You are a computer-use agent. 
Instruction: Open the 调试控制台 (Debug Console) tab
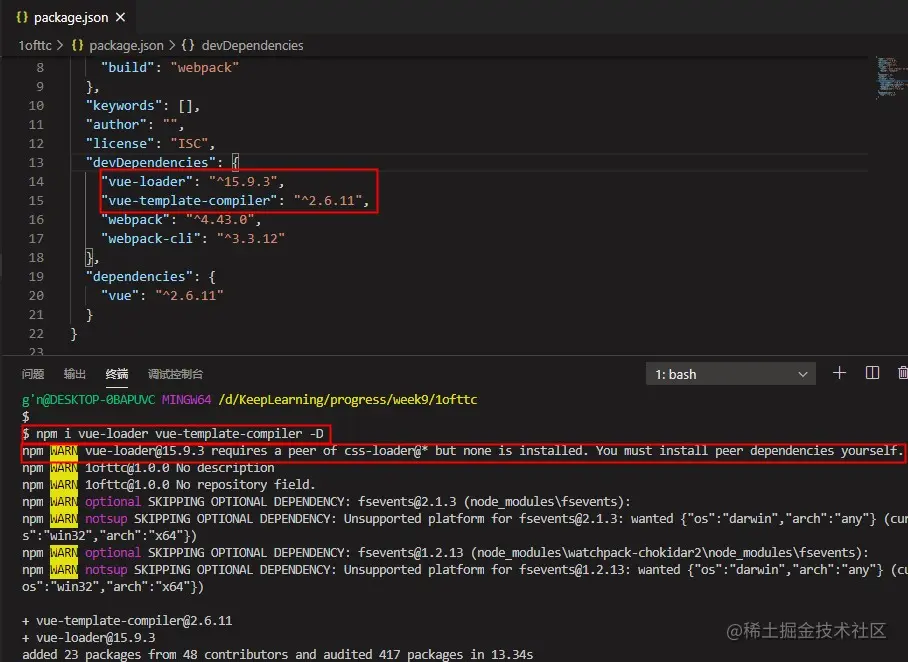pyautogui.click(x=175, y=374)
